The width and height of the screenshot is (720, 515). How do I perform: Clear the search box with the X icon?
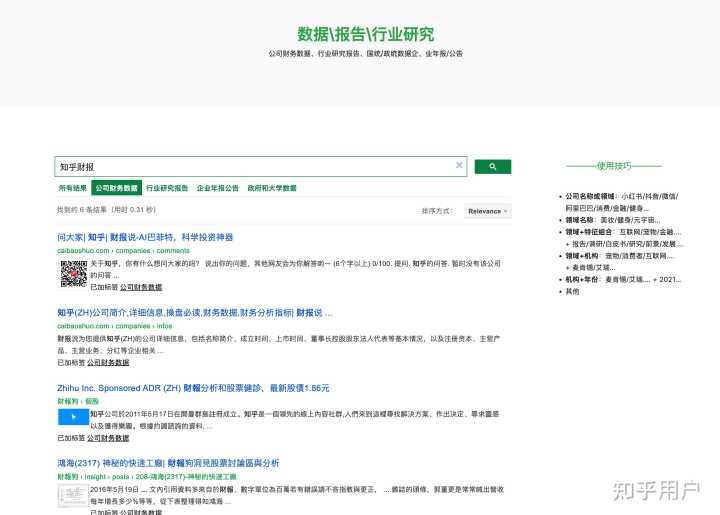pyautogui.click(x=459, y=165)
